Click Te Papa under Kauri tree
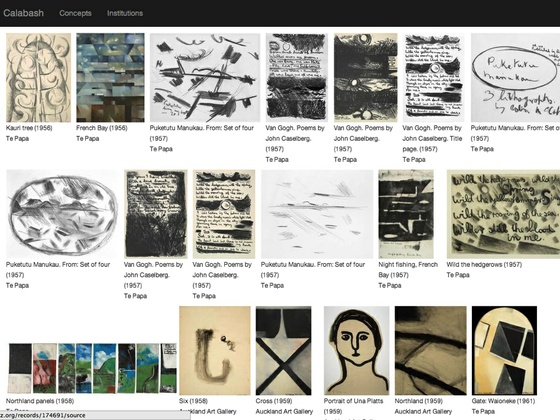Screen dimensions: 560x420 coord(18,139)
